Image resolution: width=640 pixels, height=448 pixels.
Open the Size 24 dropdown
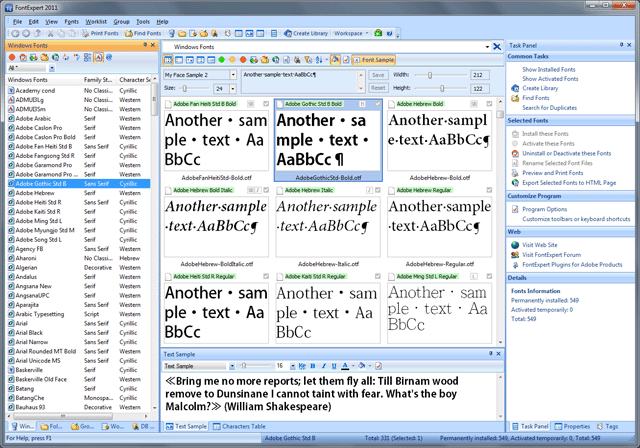233,88
